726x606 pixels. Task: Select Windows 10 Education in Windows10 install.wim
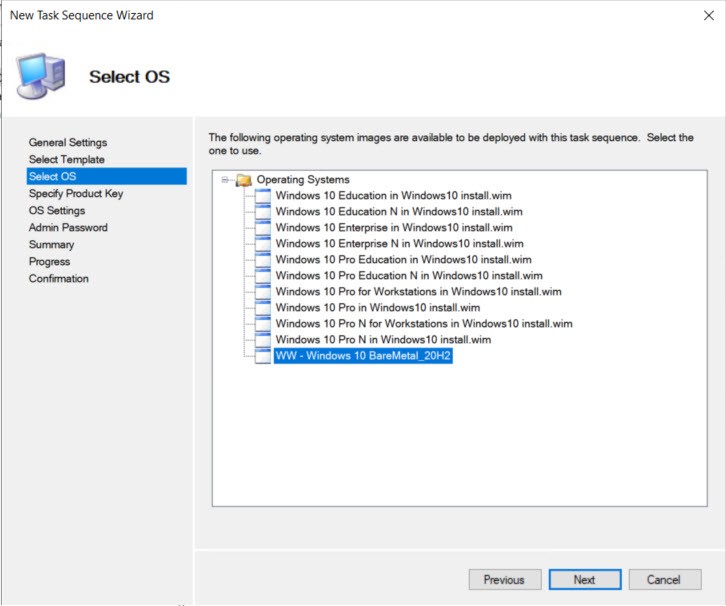point(394,195)
